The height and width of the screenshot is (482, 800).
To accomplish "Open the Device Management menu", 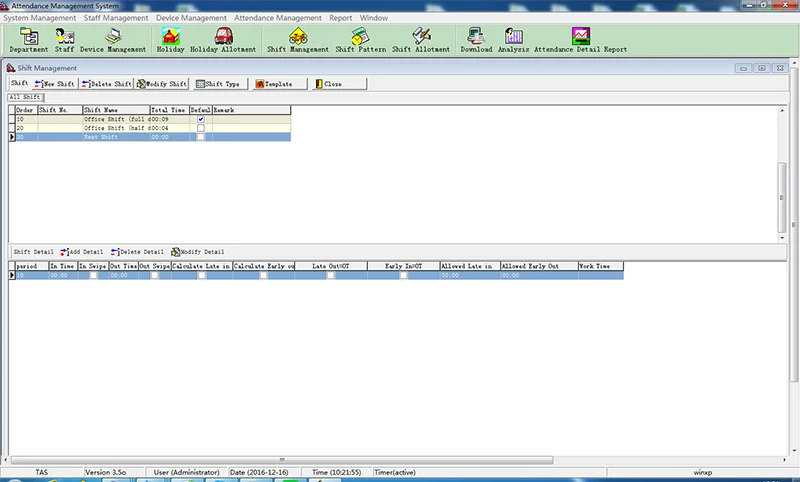I will (x=191, y=18).
